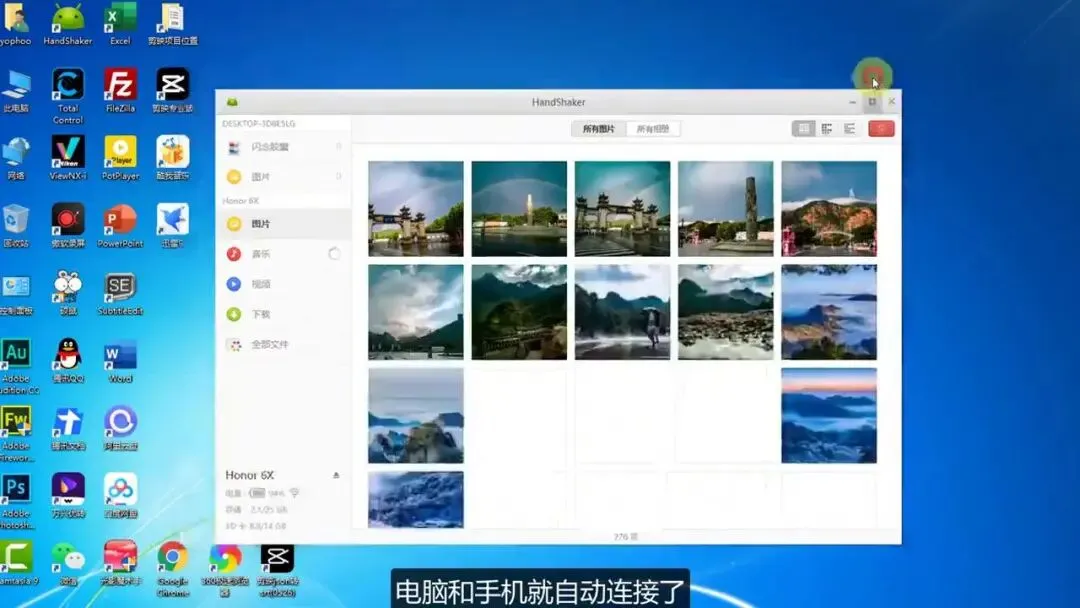Eject the Honor 6X device
1080x608 pixels.
[336, 475]
